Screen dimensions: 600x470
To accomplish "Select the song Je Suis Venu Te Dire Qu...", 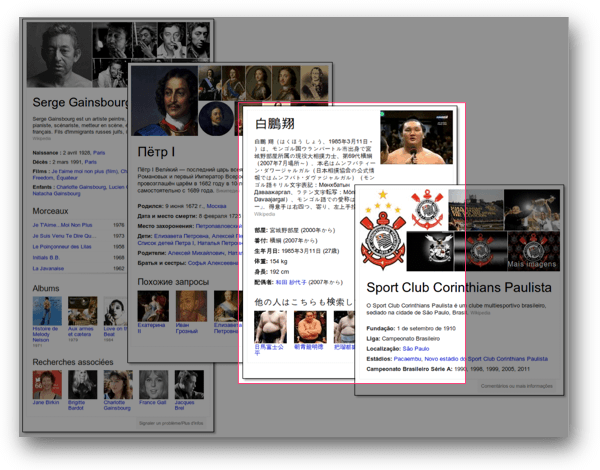I will (62, 236).
